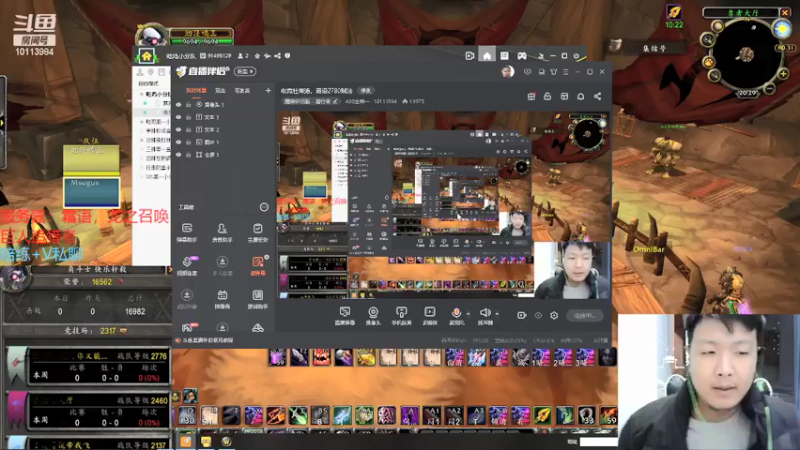This screenshot has height=450, width=800.
Task: Open the 房管助手 tool
Action: 222,232
